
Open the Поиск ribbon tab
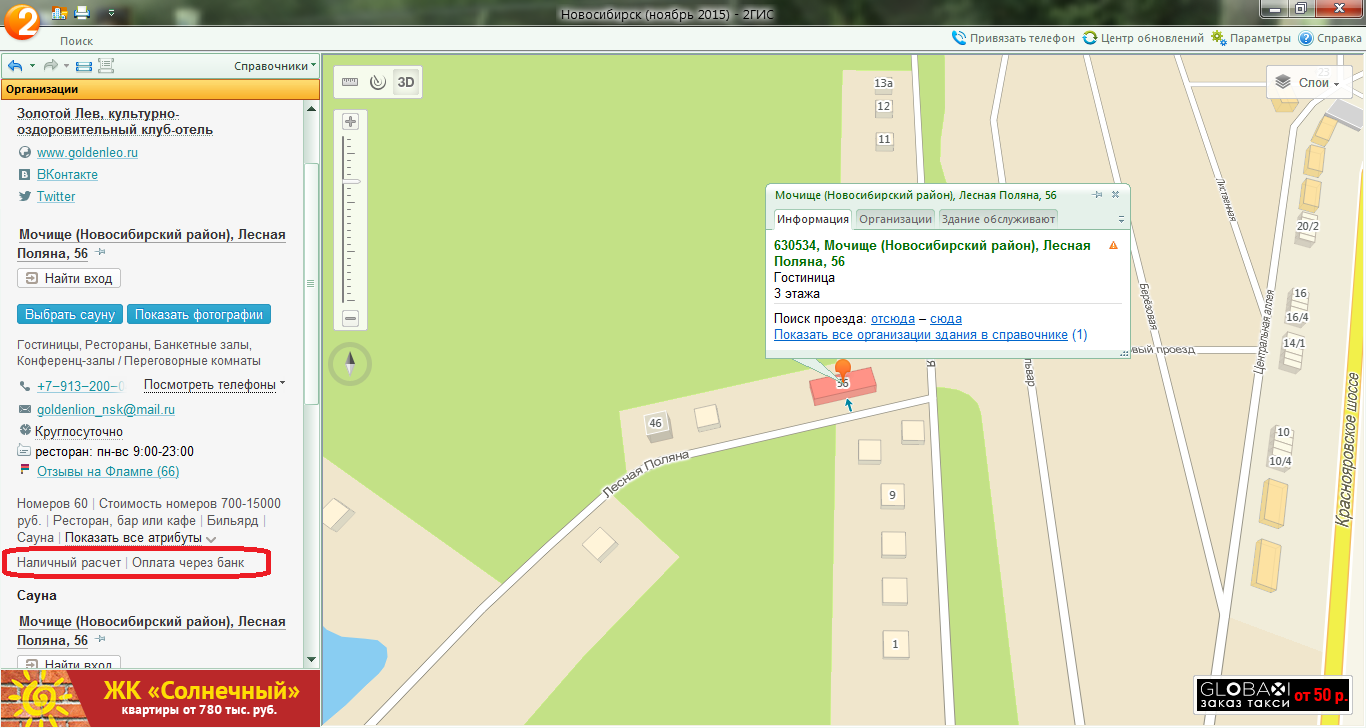[76, 41]
